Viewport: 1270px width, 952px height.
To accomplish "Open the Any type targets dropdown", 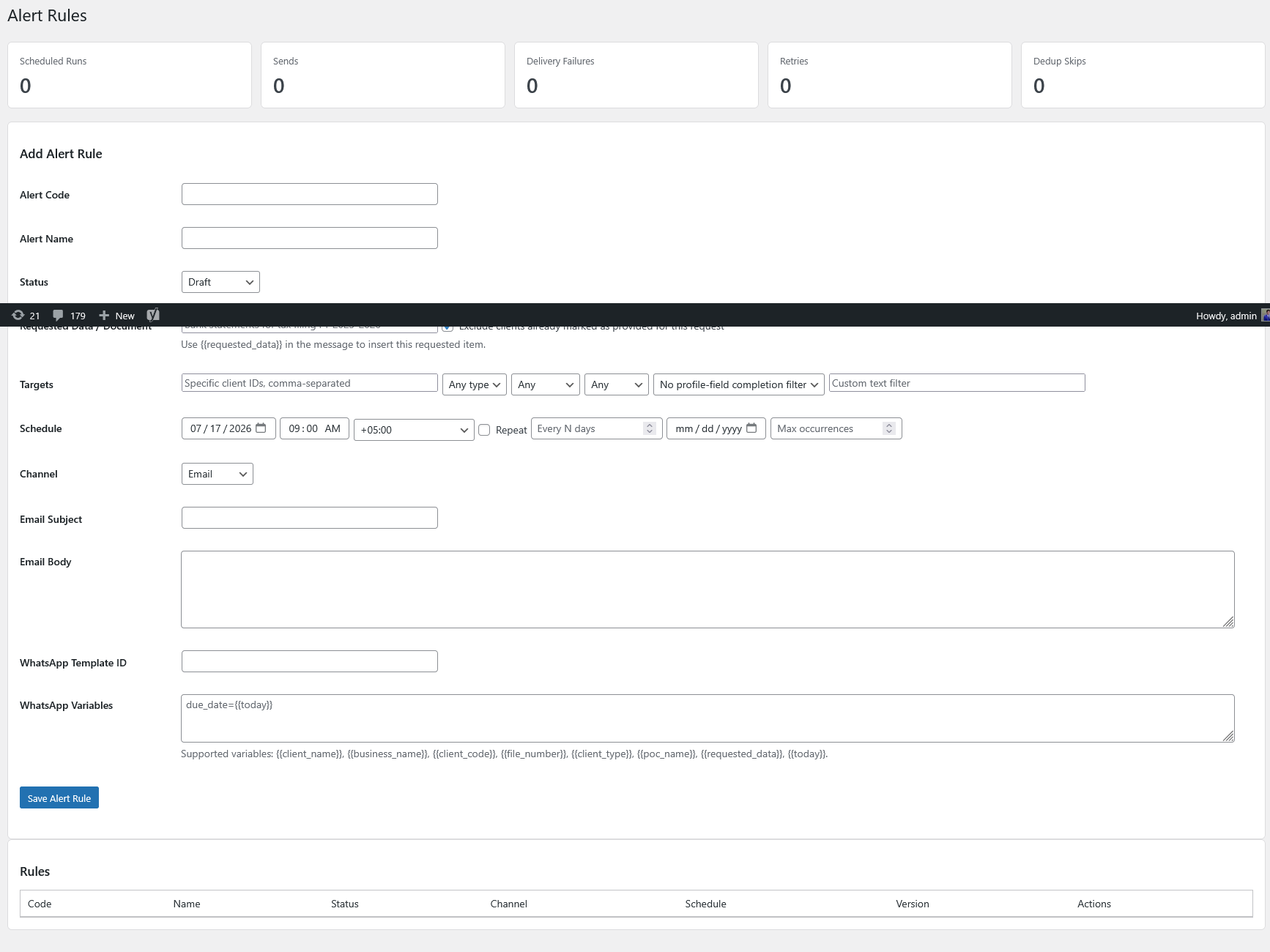I will 475,384.
